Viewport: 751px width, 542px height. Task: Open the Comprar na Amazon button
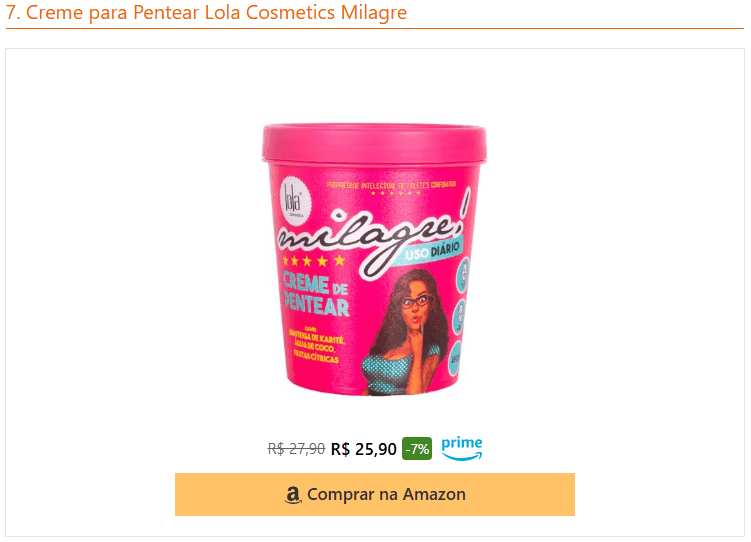[x=375, y=495]
